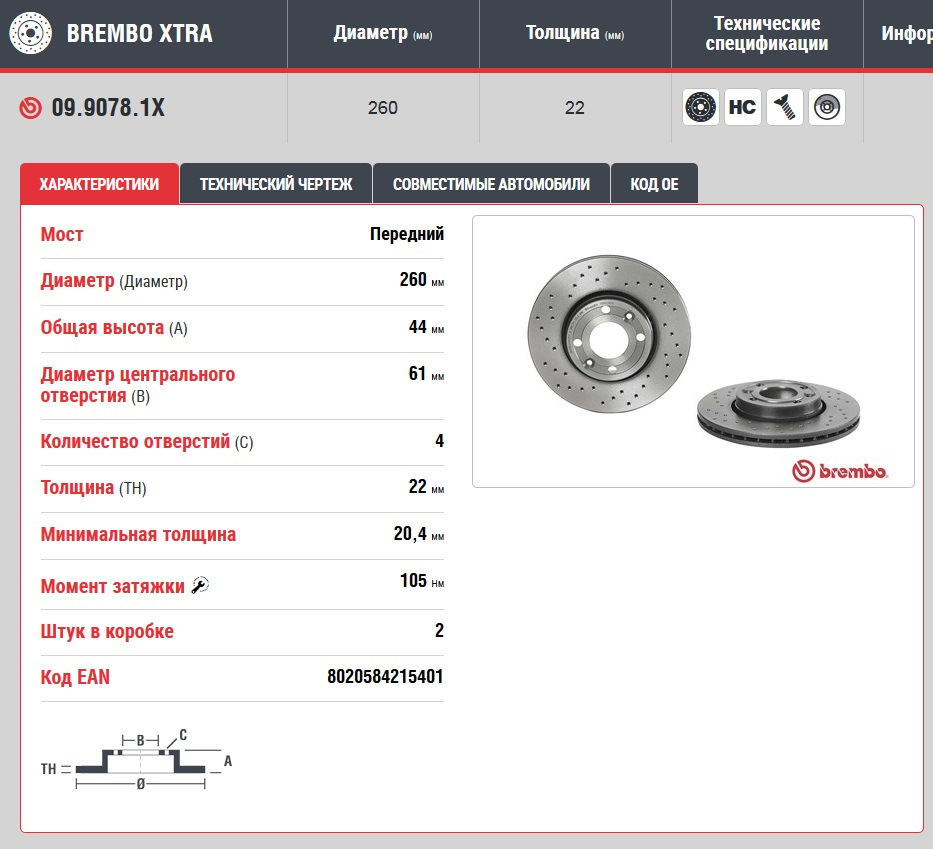The height and width of the screenshot is (849, 933).
Task: Click the fixing screw specification icon
Action: point(785,107)
